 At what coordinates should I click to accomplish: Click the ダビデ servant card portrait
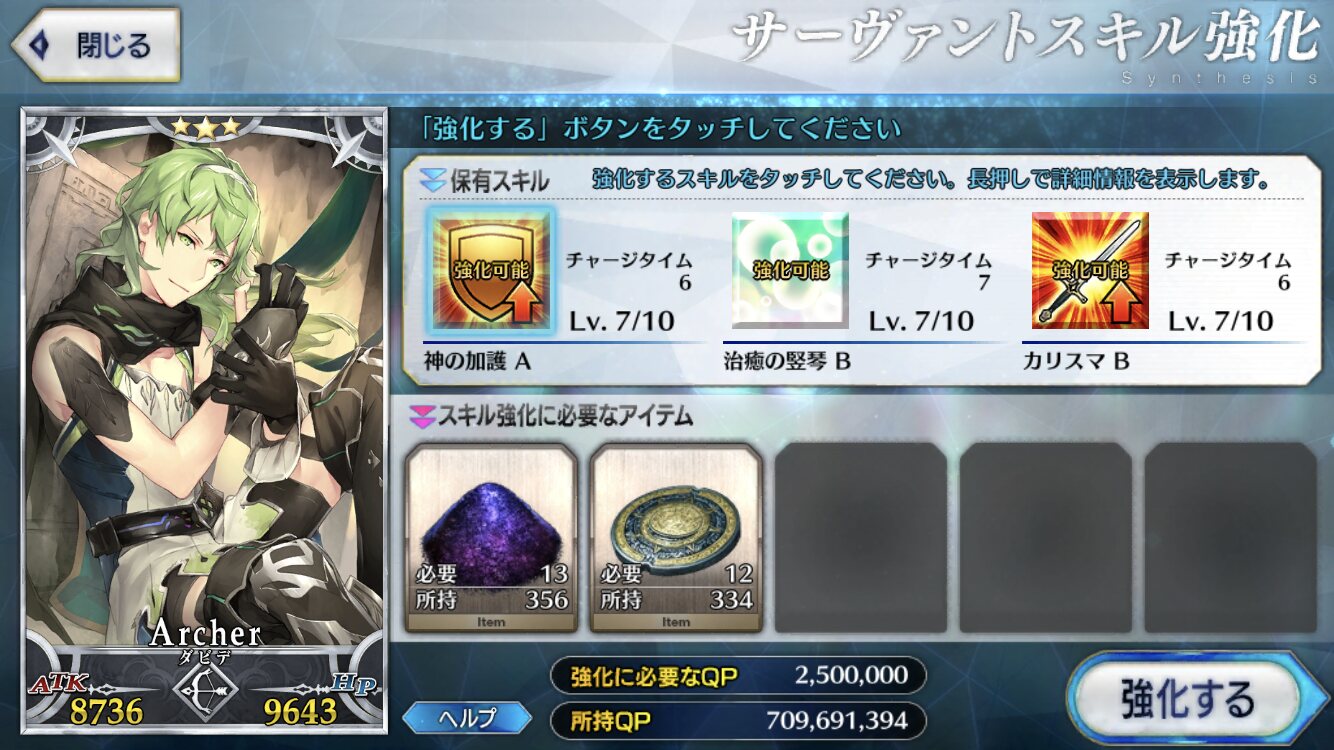point(204,420)
